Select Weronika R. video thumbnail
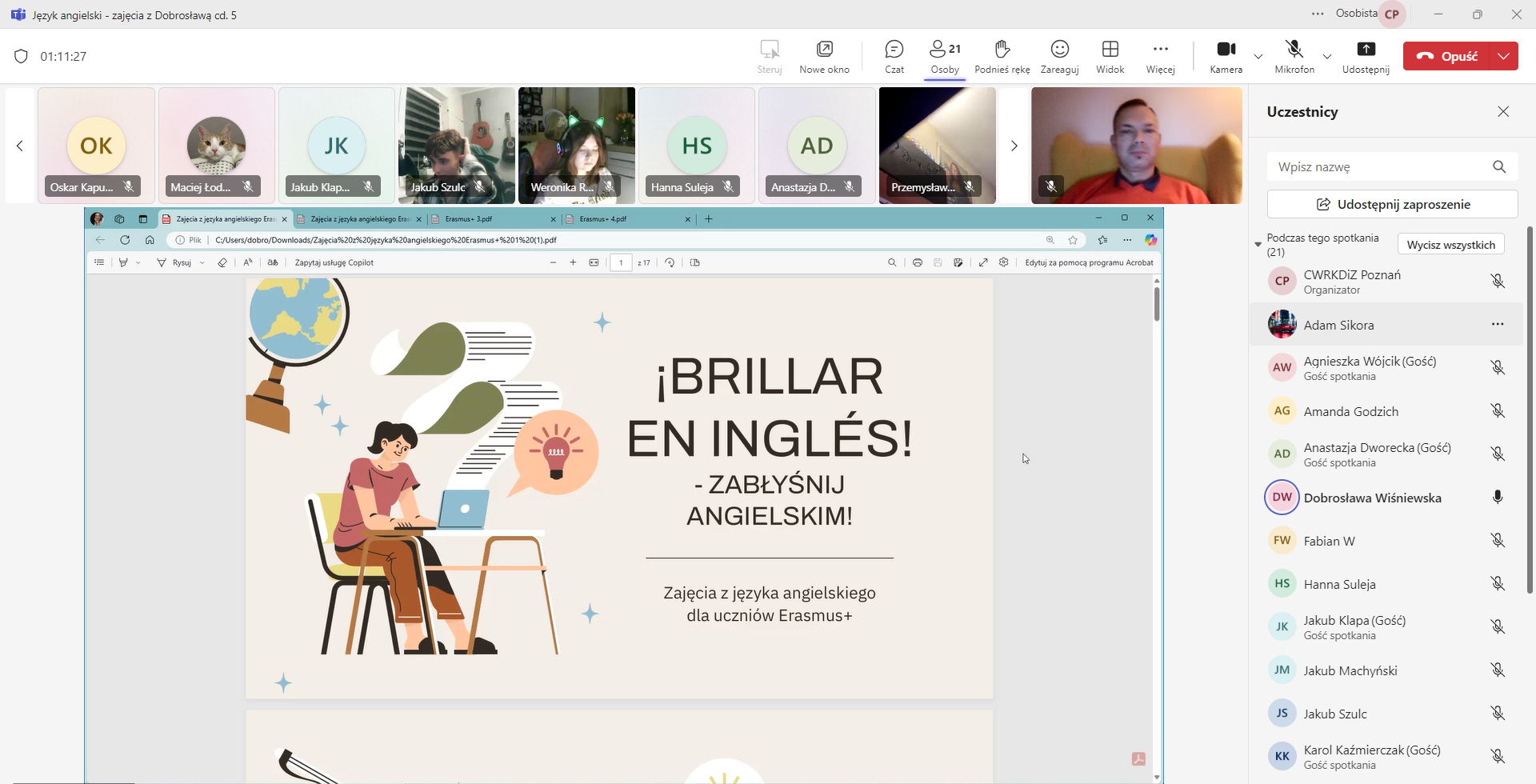Viewport: 1536px width, 784px height. coord(577,146)
